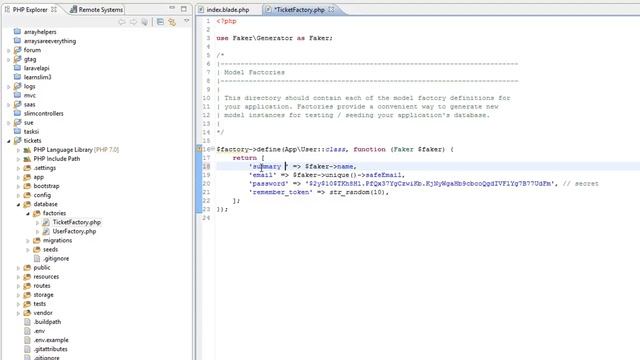Expand the sue project
Viewport: 640px width, 360px height.
(x=9, y=122)
